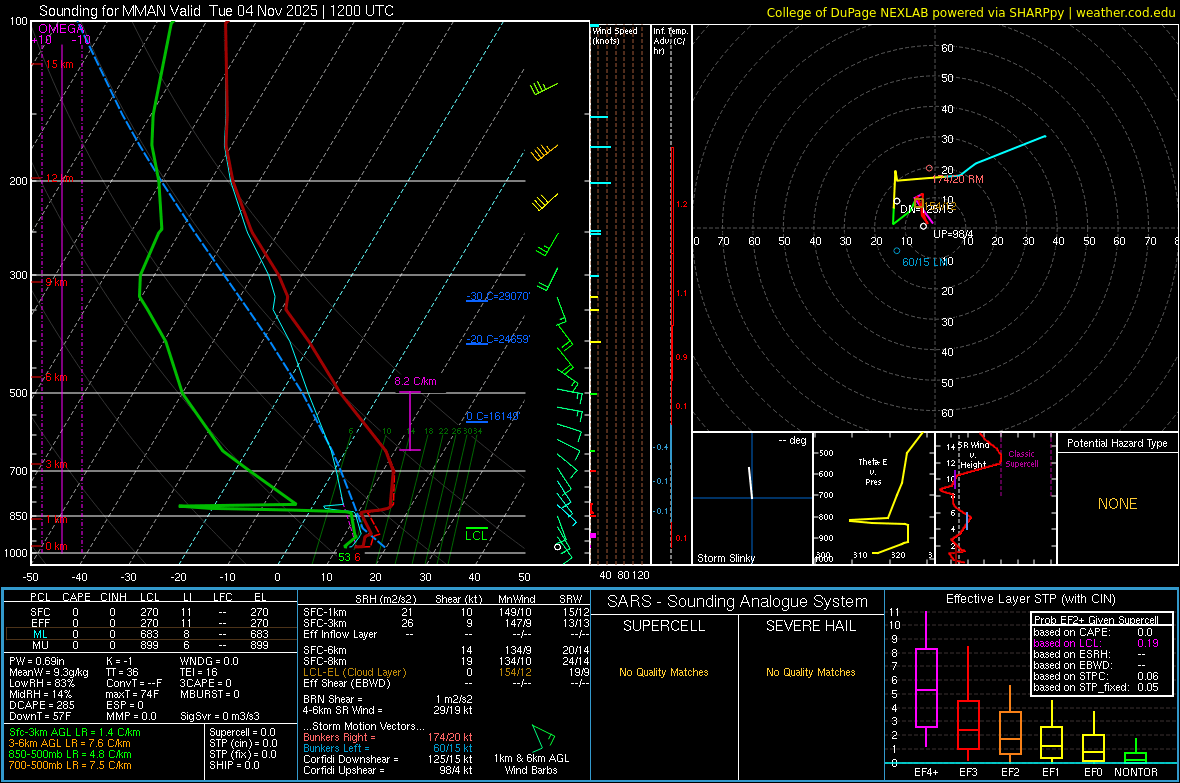Viewport: 1180px width, 783px height.
Task: Click the 'PW = 0.69in' value
Action: (37, 661)
